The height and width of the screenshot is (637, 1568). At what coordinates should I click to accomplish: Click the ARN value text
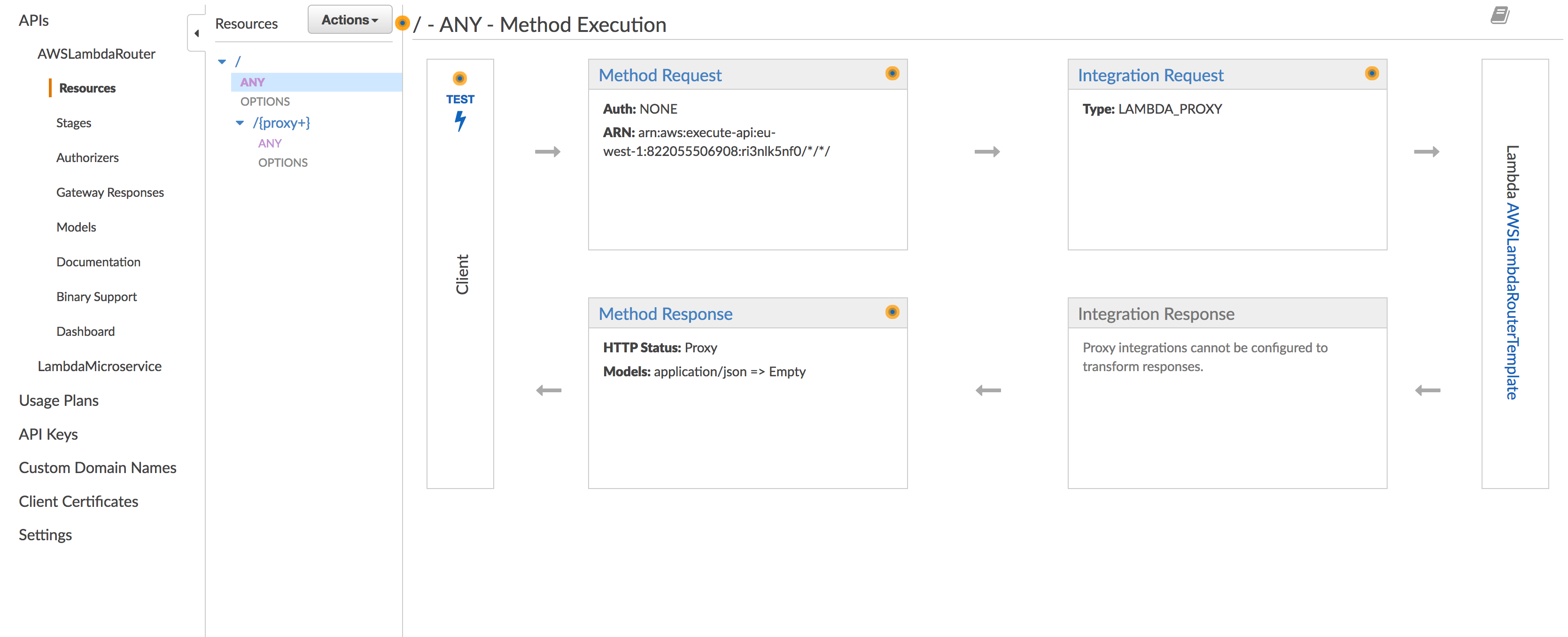pyautogui.click(x=716, y=142)
